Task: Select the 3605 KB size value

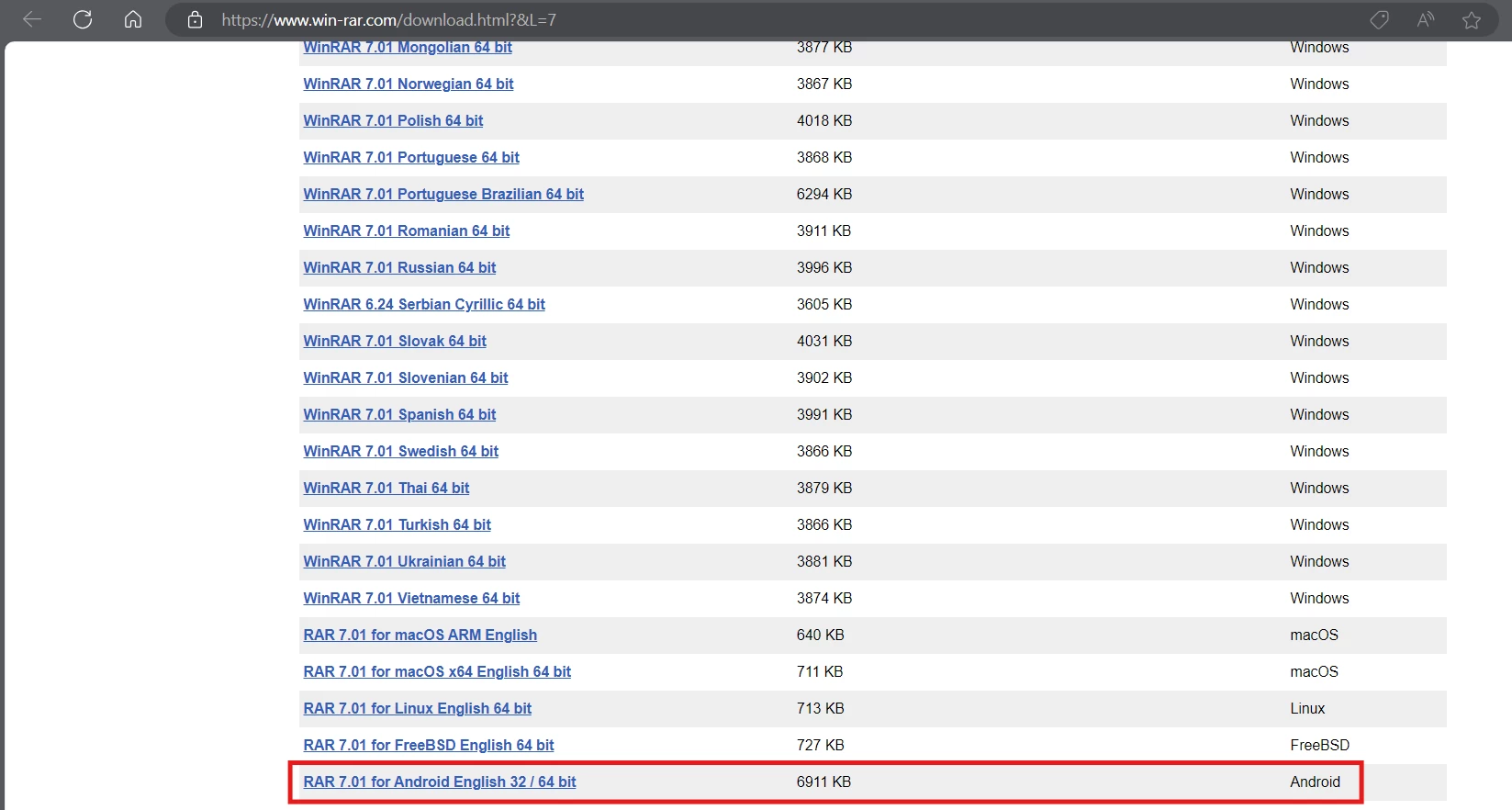Action: point(824,304)
